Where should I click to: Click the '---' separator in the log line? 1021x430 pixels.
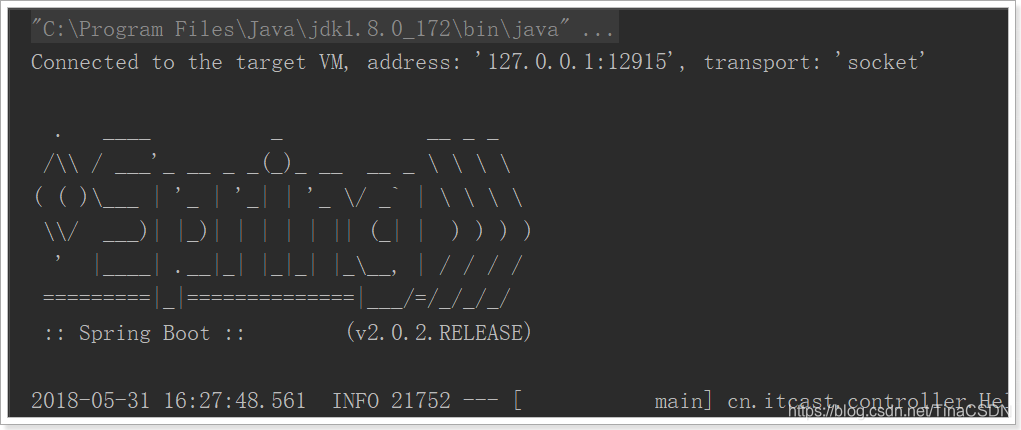482,401
